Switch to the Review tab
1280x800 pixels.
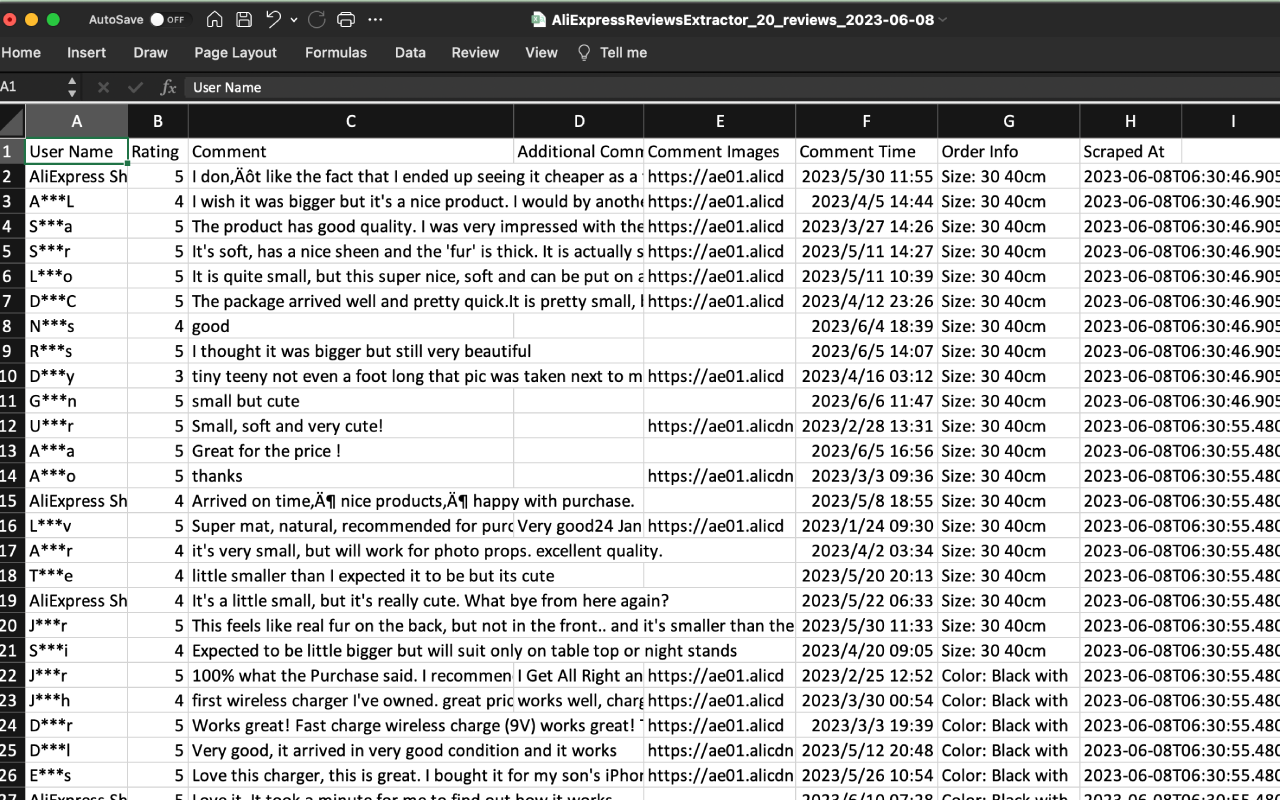[x=475, y=52]
